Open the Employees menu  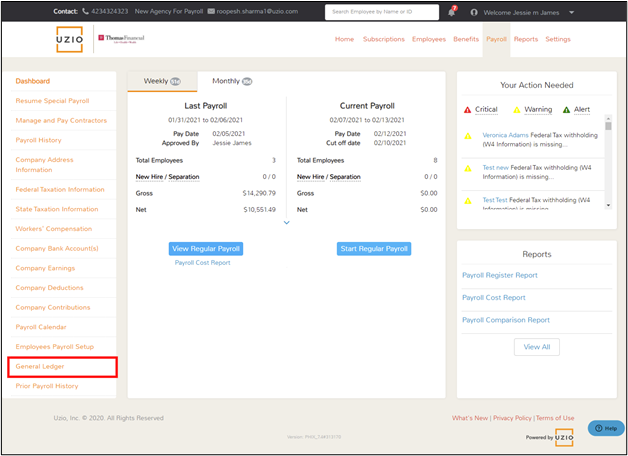click(x=429, y=39)
